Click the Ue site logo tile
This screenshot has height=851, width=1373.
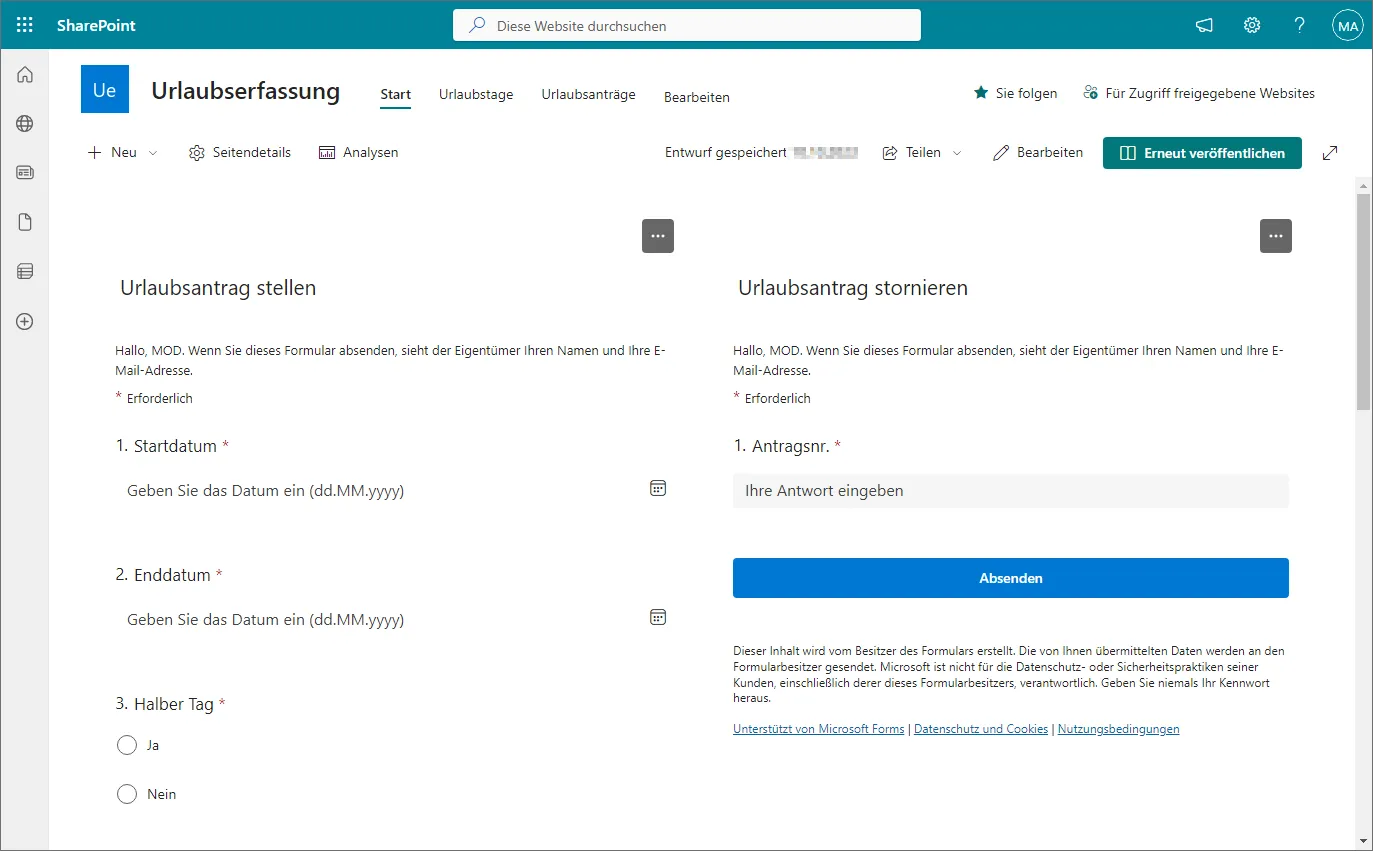point(105,90)
